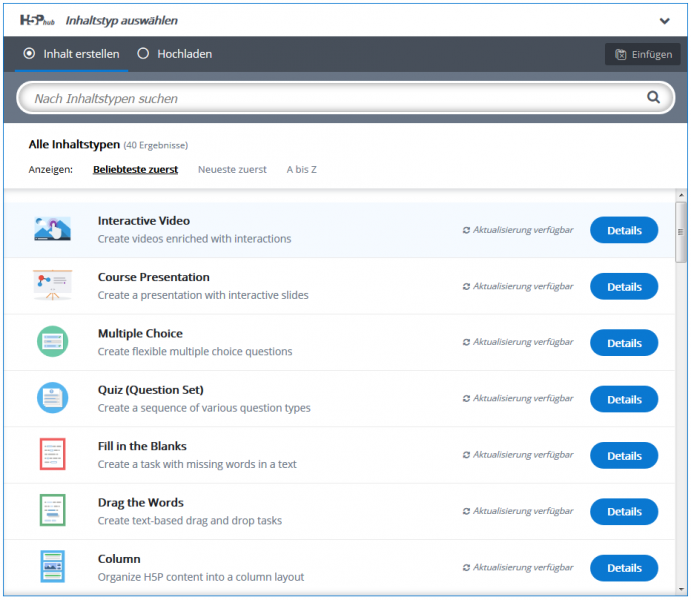Focus the Nach Inhaltstypen suchen field

coord(346,98)
